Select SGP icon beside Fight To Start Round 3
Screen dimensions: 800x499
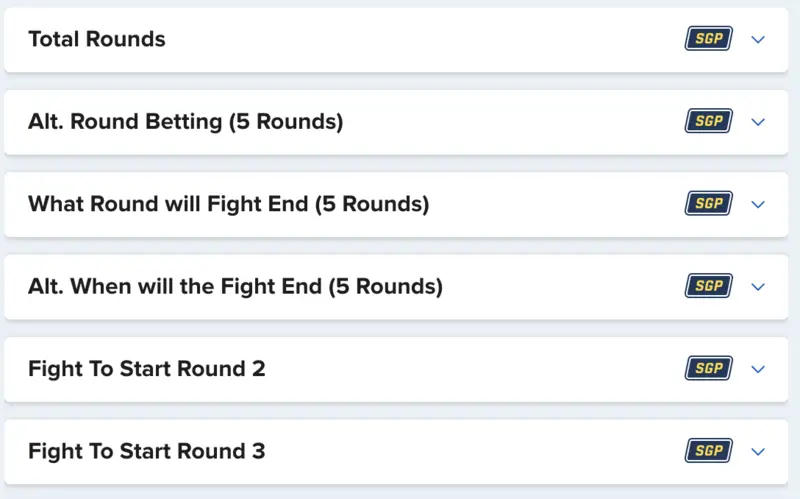pos(708,451)
